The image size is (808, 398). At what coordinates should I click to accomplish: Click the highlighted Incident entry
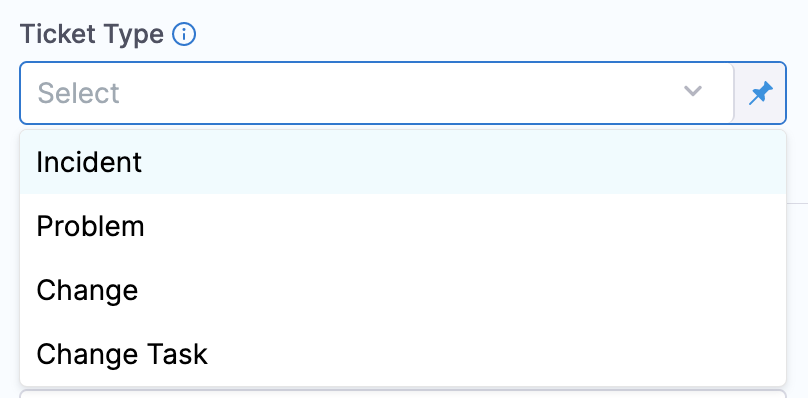(x=403, y=162)
